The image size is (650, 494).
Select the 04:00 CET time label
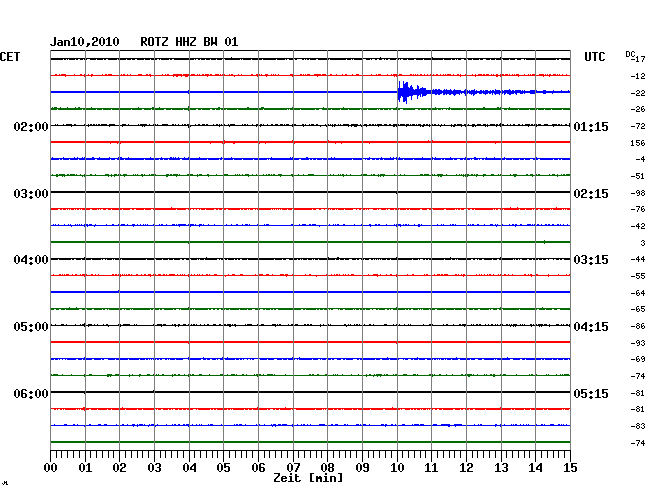(31, 260)
